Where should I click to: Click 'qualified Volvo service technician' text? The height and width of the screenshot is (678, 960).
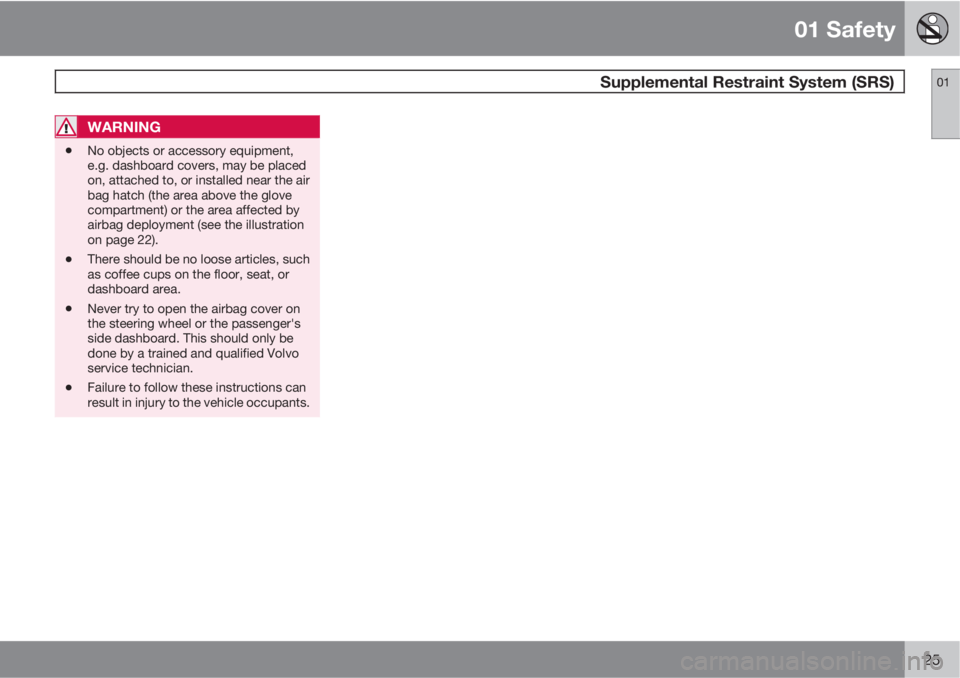pyautogui.click(x=193, y=361)
